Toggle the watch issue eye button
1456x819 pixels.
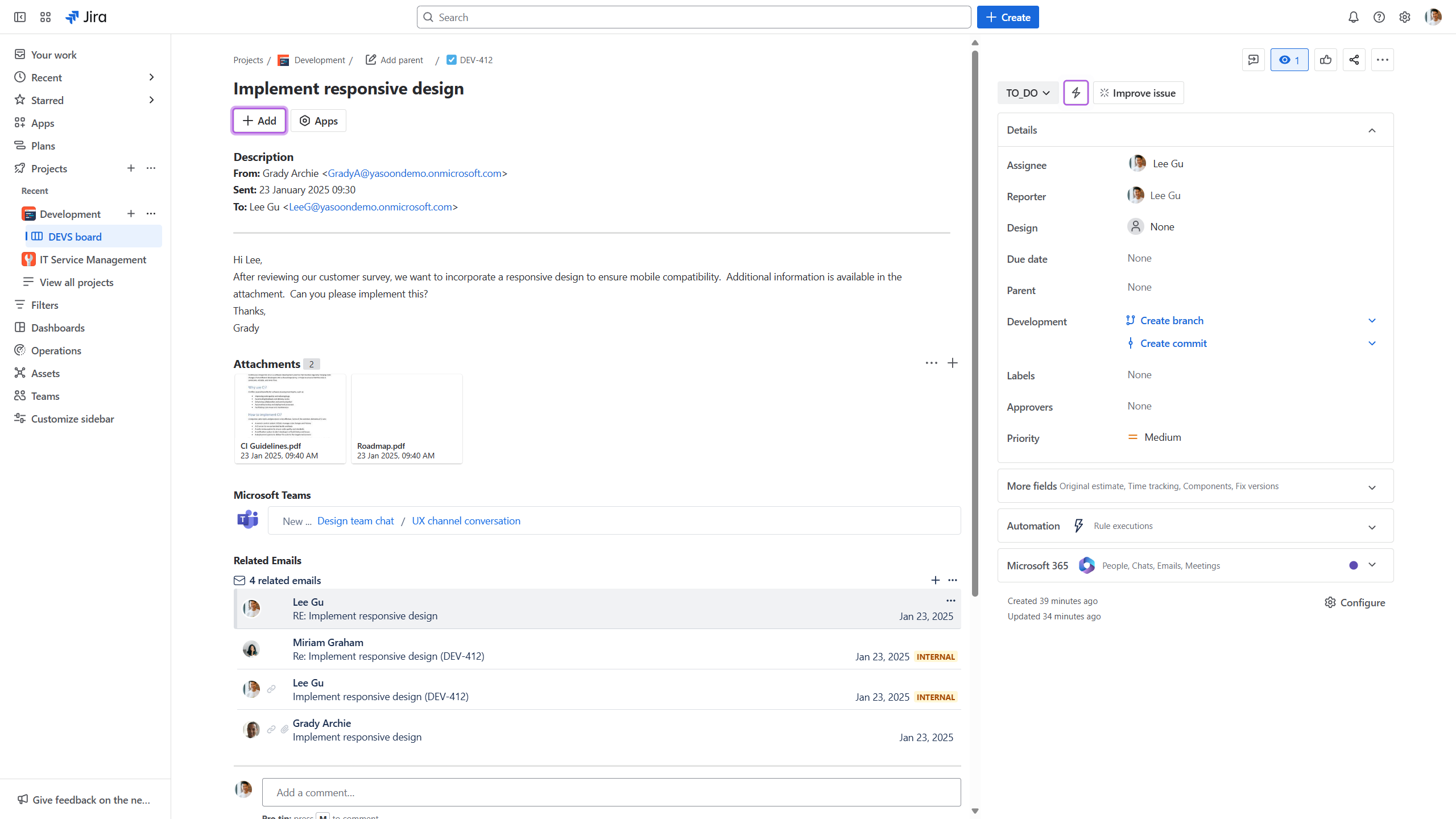[x=1289, y=60]
